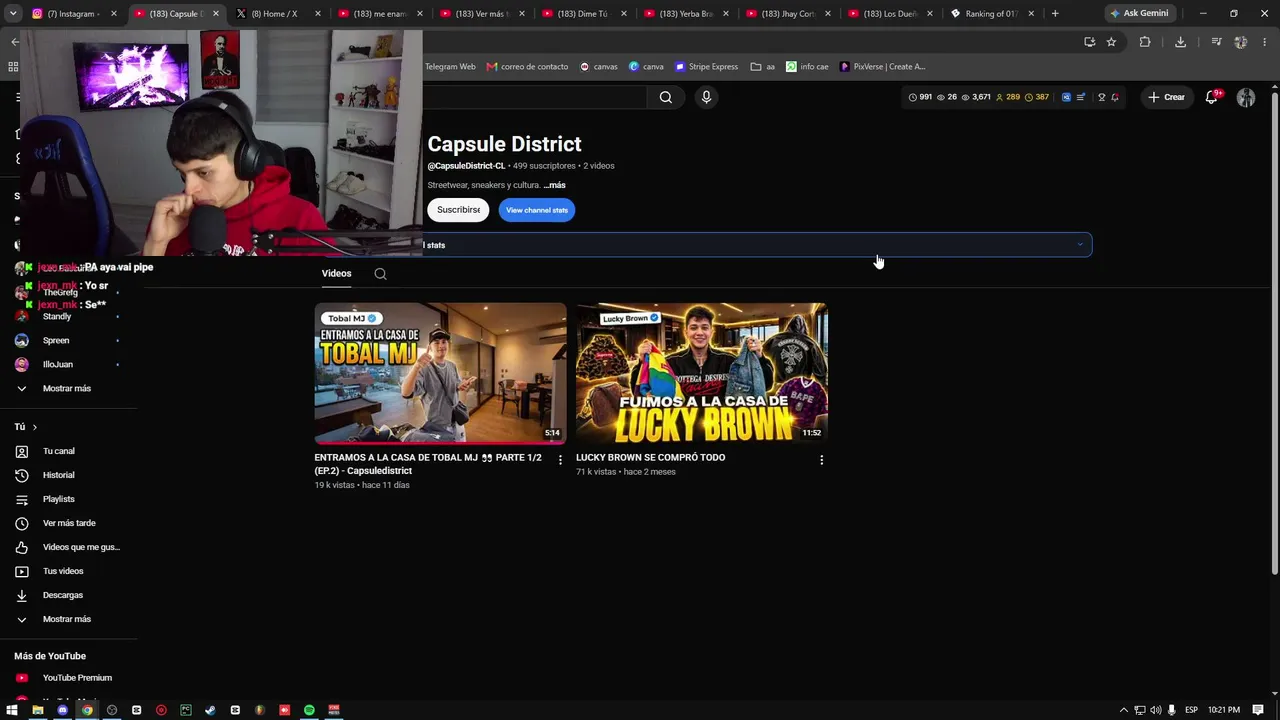Open the Chrome profile avatar in the toolbar

1241,42
